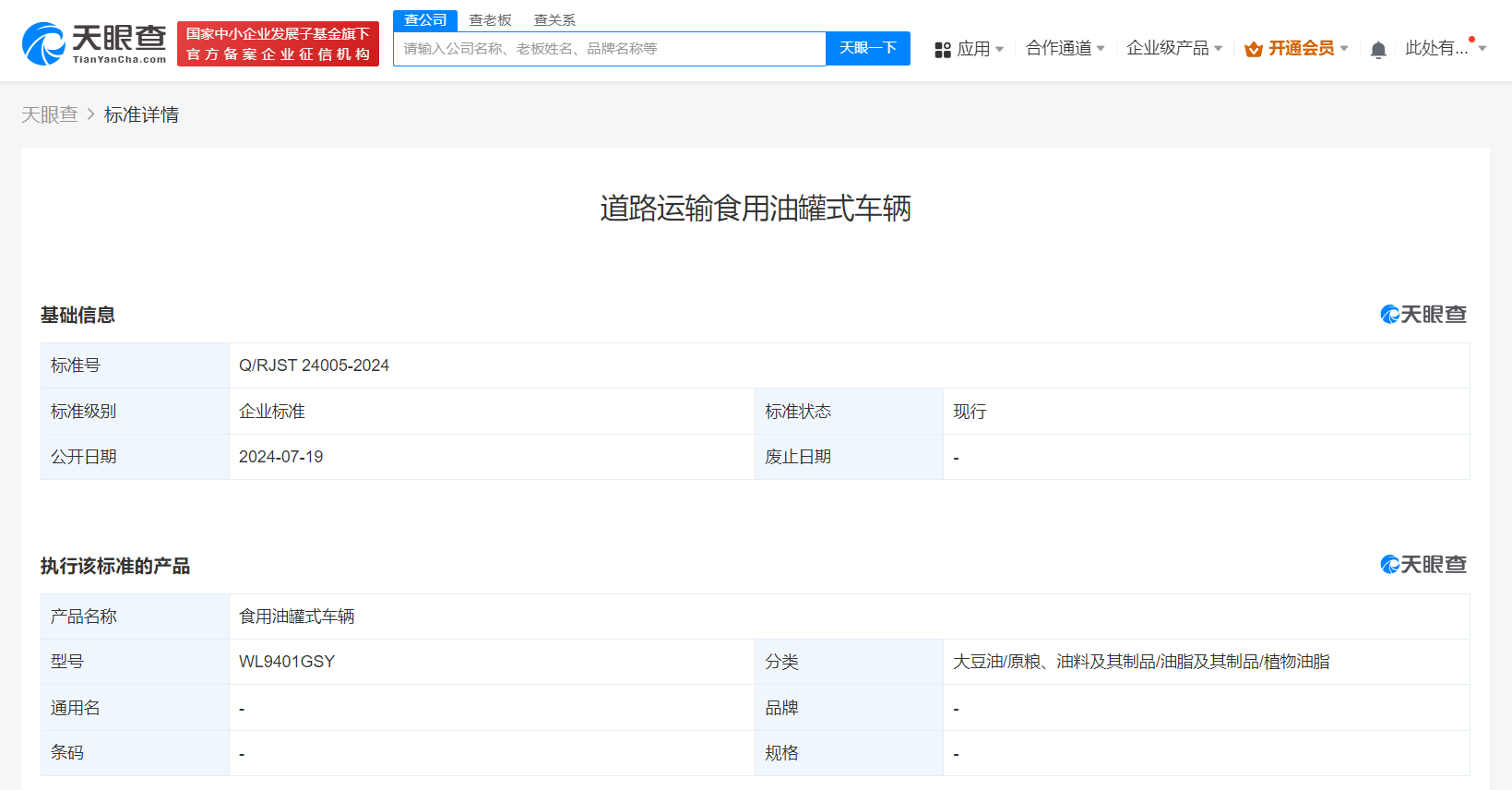Open the notification bell icon
Viewport: 1512px width, 790px height.
coord(1378,50)
